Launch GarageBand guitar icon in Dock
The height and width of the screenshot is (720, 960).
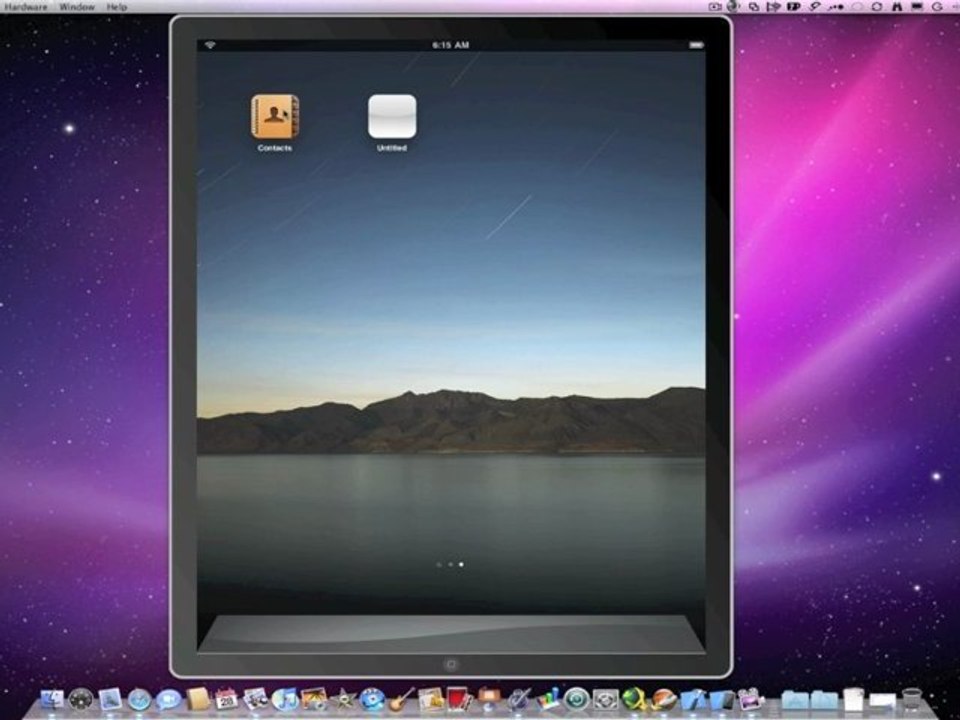pos(402,699)
